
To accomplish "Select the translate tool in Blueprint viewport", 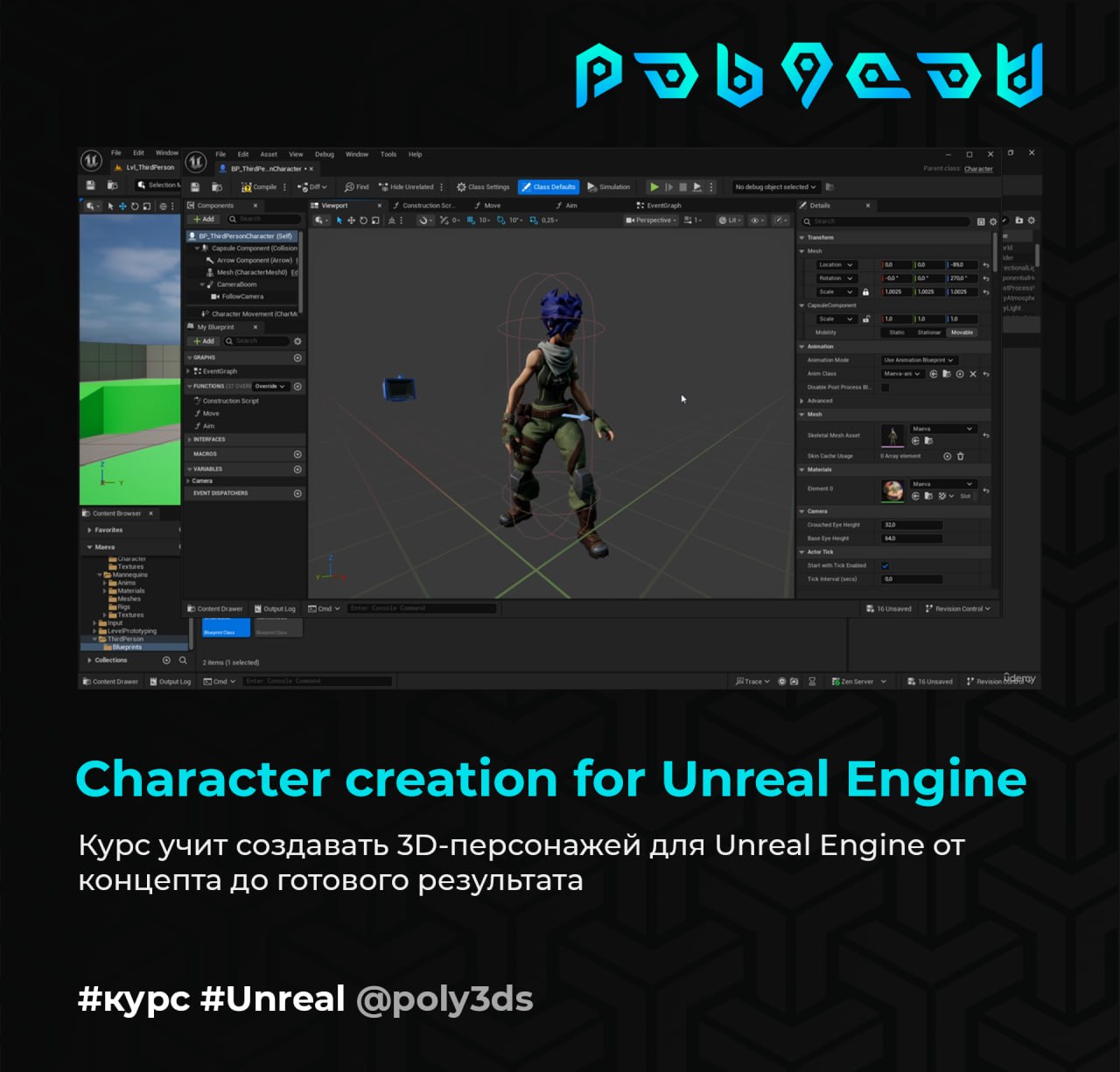I will point(352,221).
